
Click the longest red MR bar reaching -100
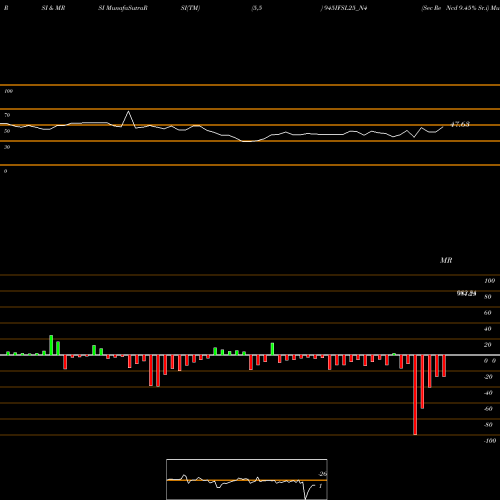[x=415, y=395]
